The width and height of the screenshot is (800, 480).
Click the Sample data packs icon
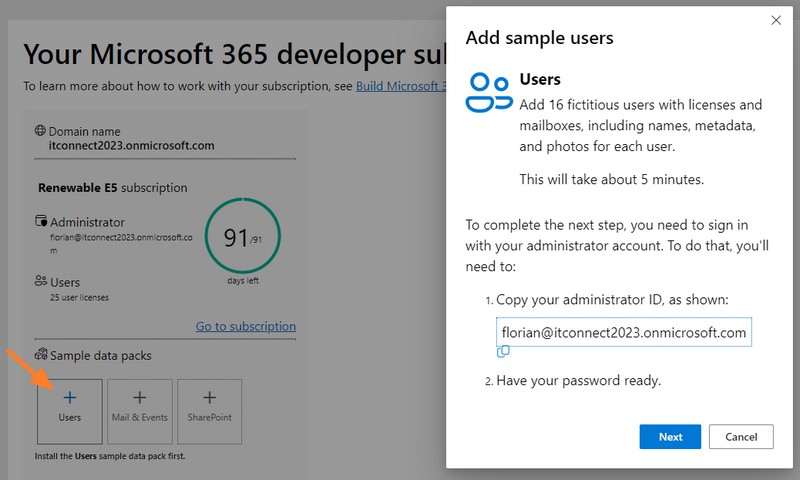pyautogui.click(x=41, y=355)
